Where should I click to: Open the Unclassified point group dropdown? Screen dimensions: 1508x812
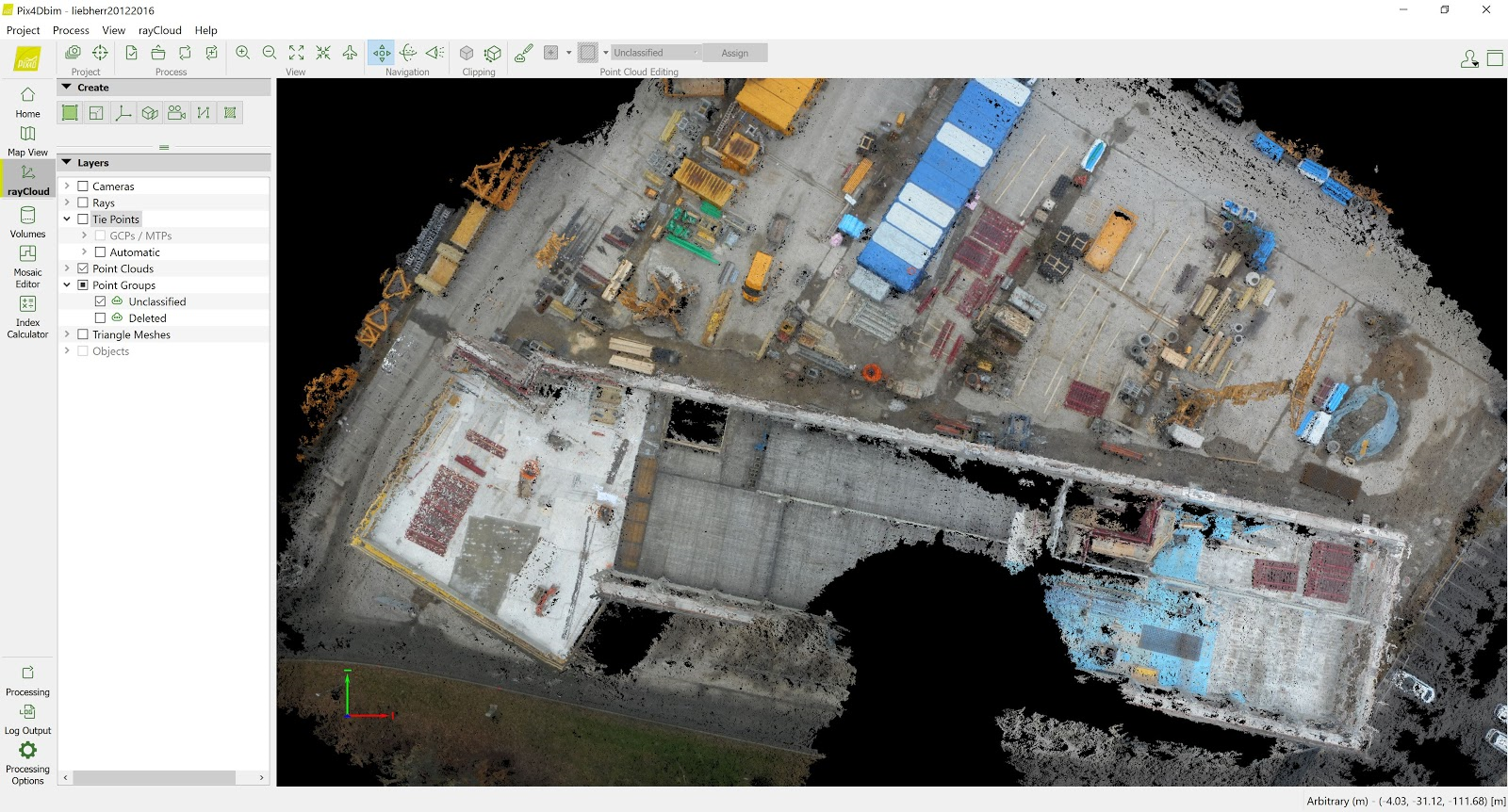(656, 53)
